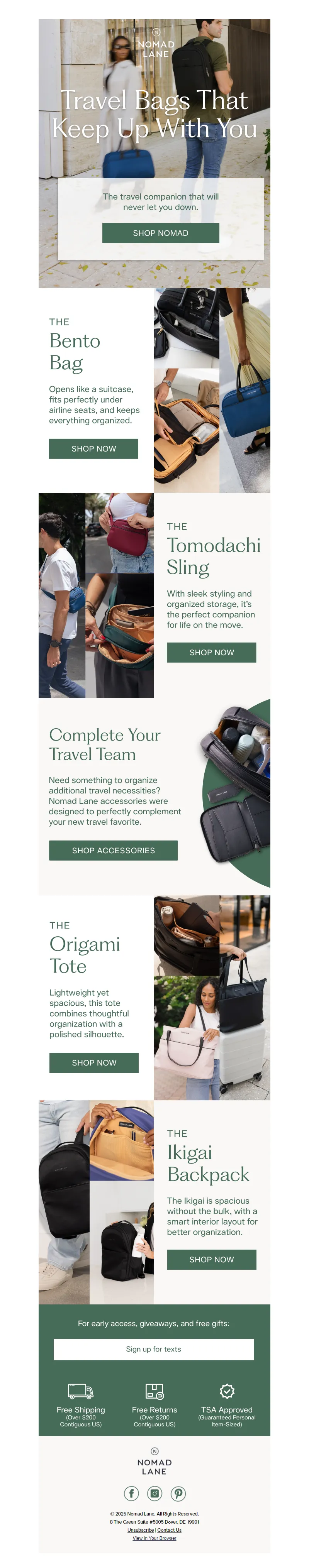Open View in Your Browser link
Image resolution: width=309 pixels, height=1568 pixels.
(154, 1538)
